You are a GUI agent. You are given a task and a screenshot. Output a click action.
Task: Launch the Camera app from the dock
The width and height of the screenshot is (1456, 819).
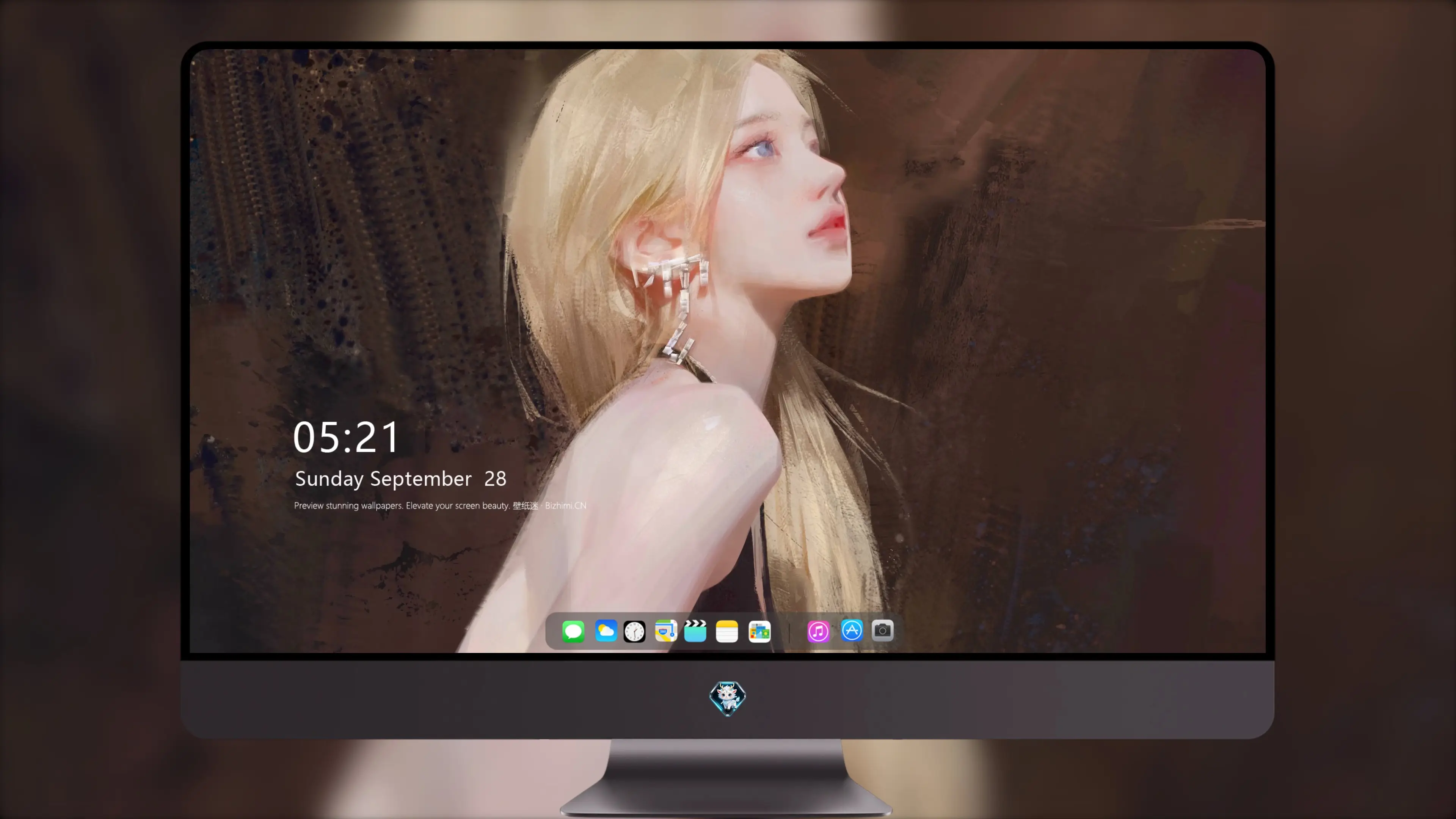point(882,630)
